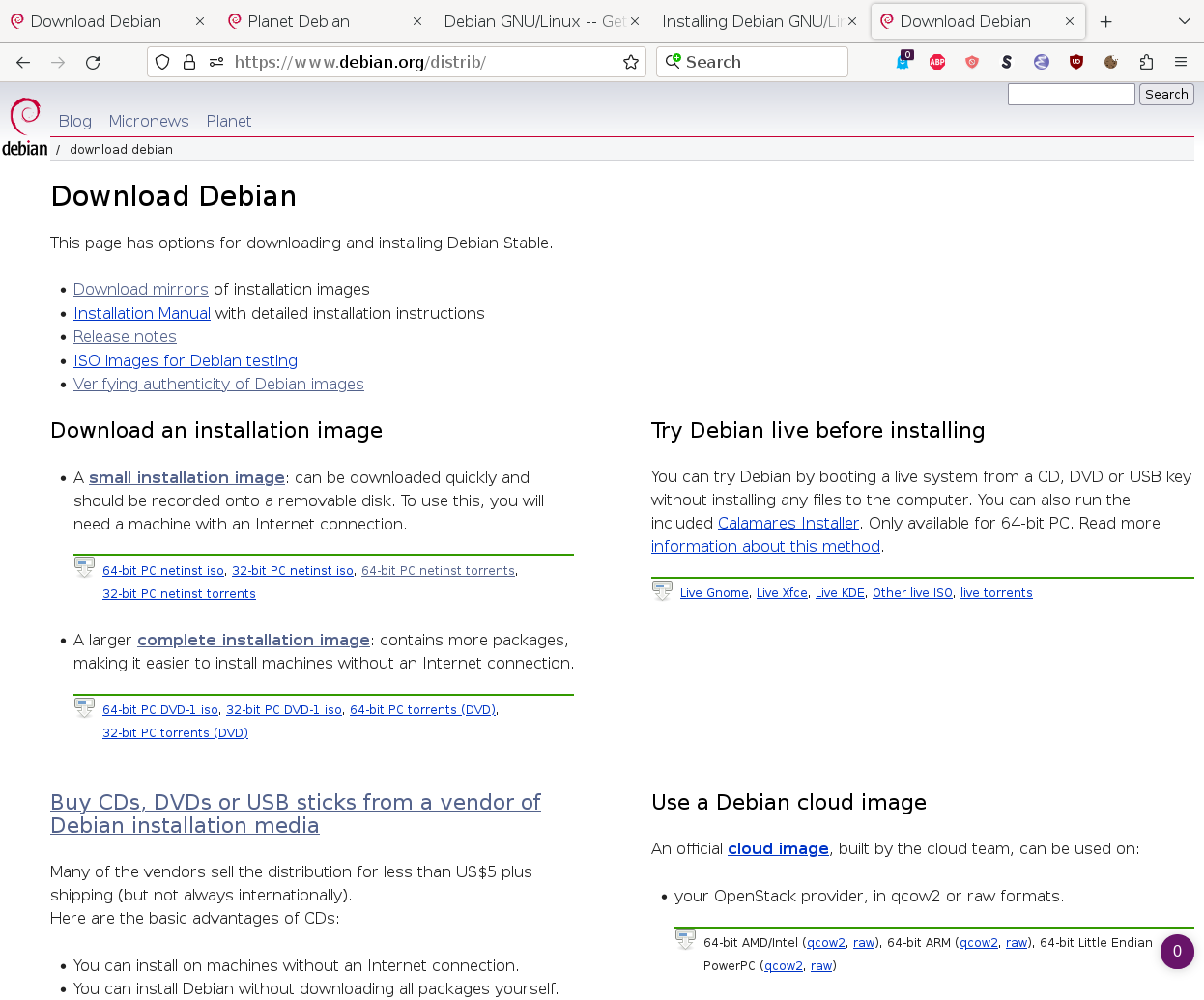Bookmark this page with the star icon
The width and height of the screenshot is (1204, 1000).
click(x=631, y=63)
